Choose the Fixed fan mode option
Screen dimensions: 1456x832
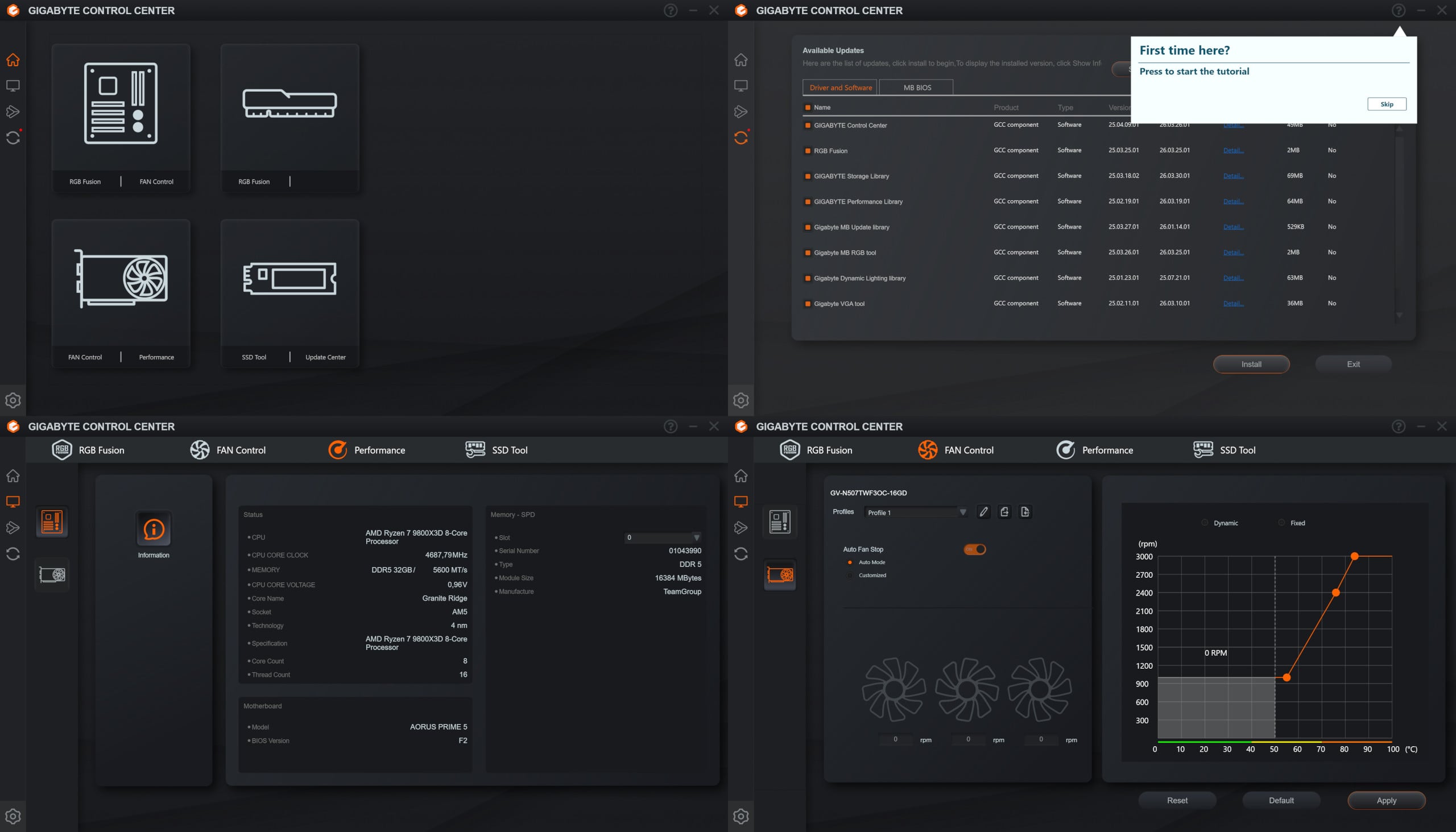point(1282,523)
